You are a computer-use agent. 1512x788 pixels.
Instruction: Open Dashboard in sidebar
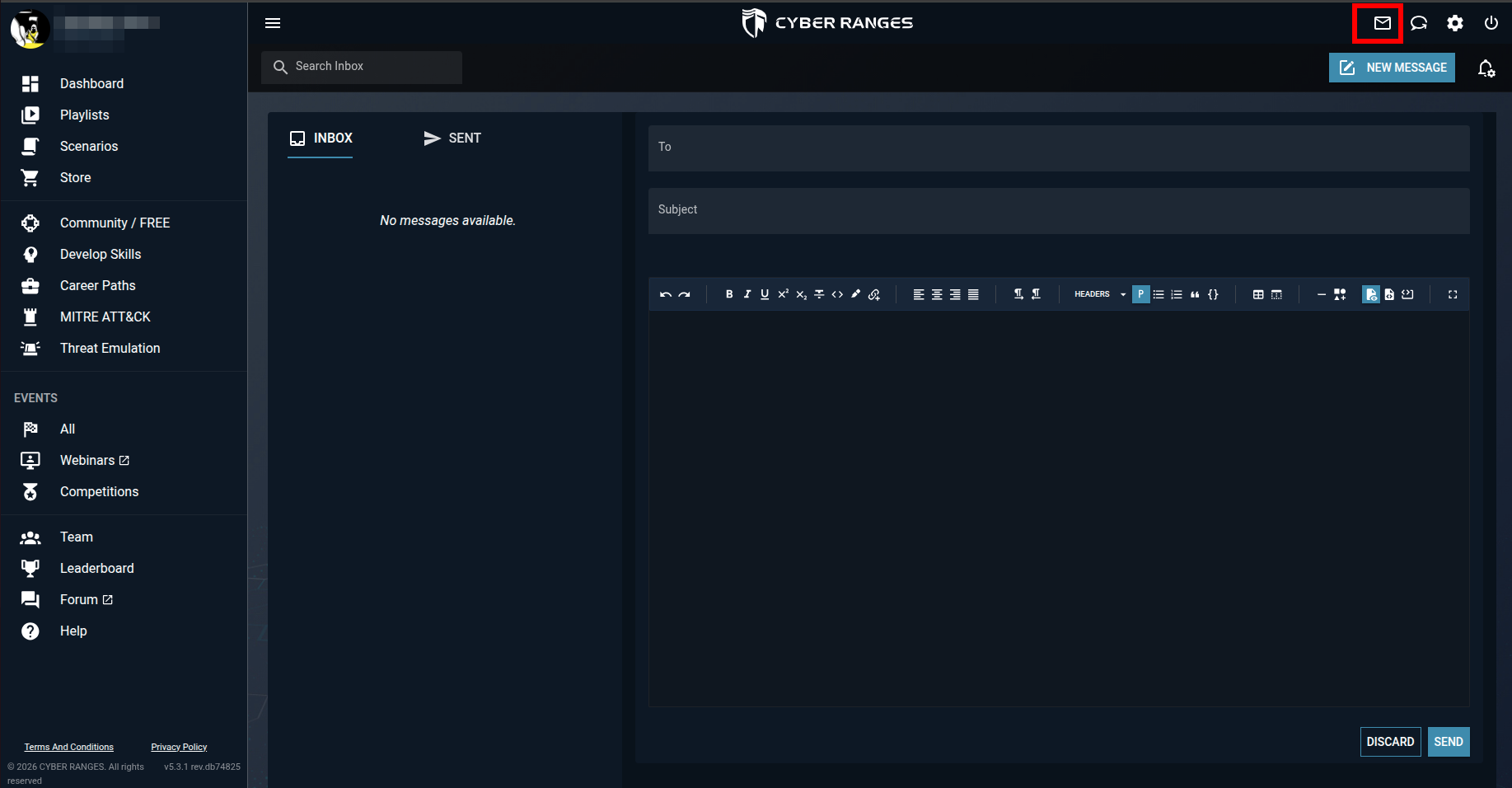[91, 84]
